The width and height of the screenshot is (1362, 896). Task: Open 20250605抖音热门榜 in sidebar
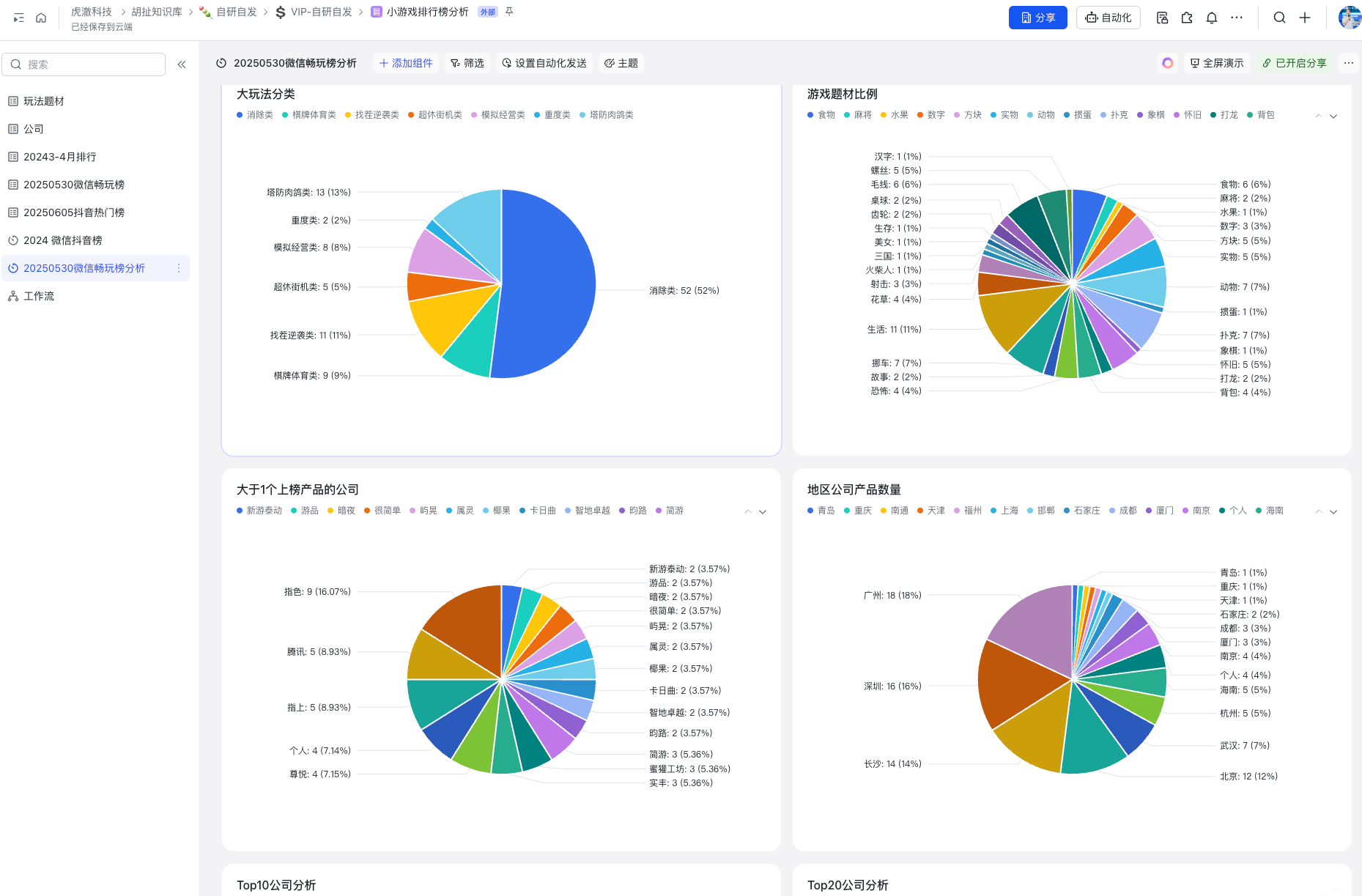click(x=95, y=212)
